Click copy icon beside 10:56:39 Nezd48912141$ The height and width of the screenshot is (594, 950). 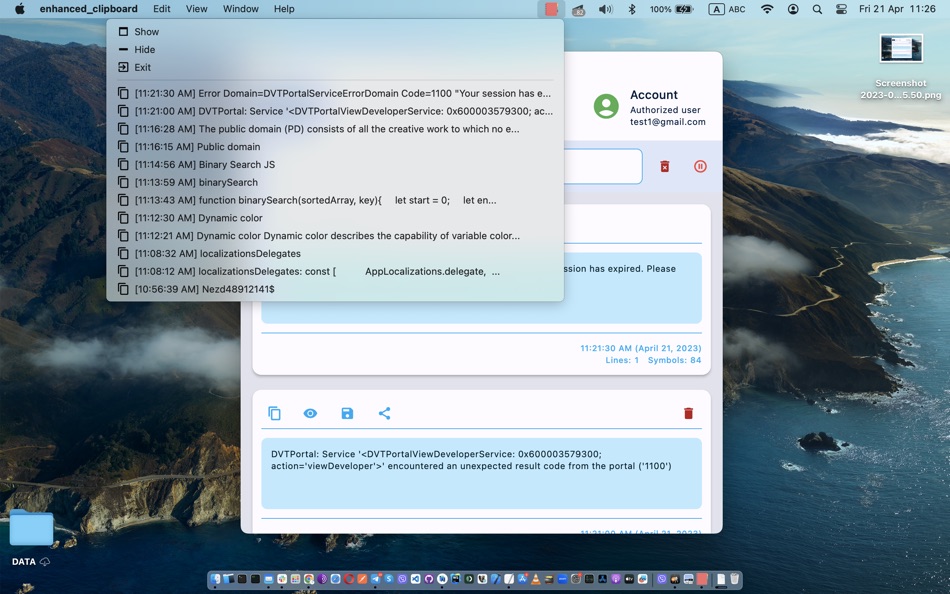pyautogui.click(x=123, y=289)
